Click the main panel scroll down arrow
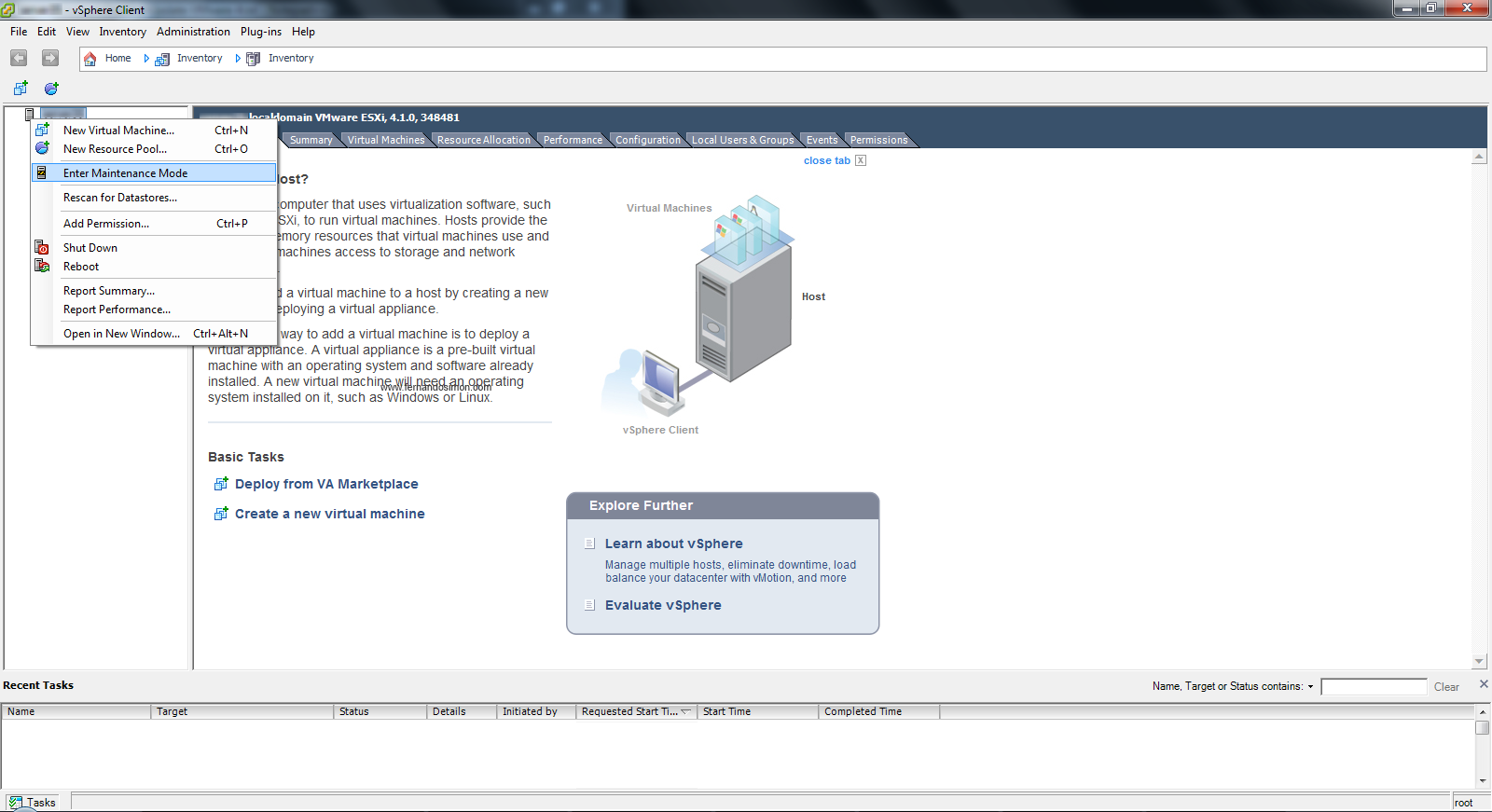This screenshot has width=1492, height=812. tap(1480, 662)
